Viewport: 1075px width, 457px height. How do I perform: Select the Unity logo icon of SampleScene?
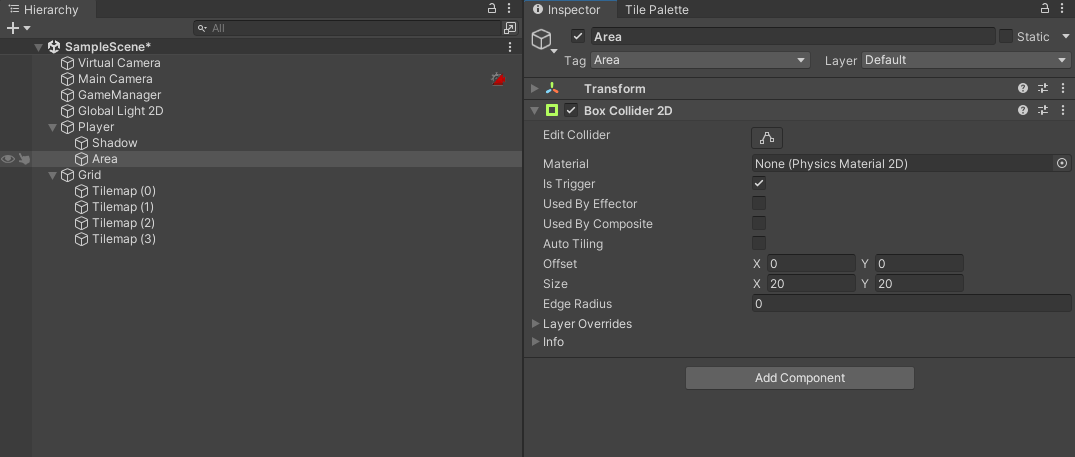54,47
